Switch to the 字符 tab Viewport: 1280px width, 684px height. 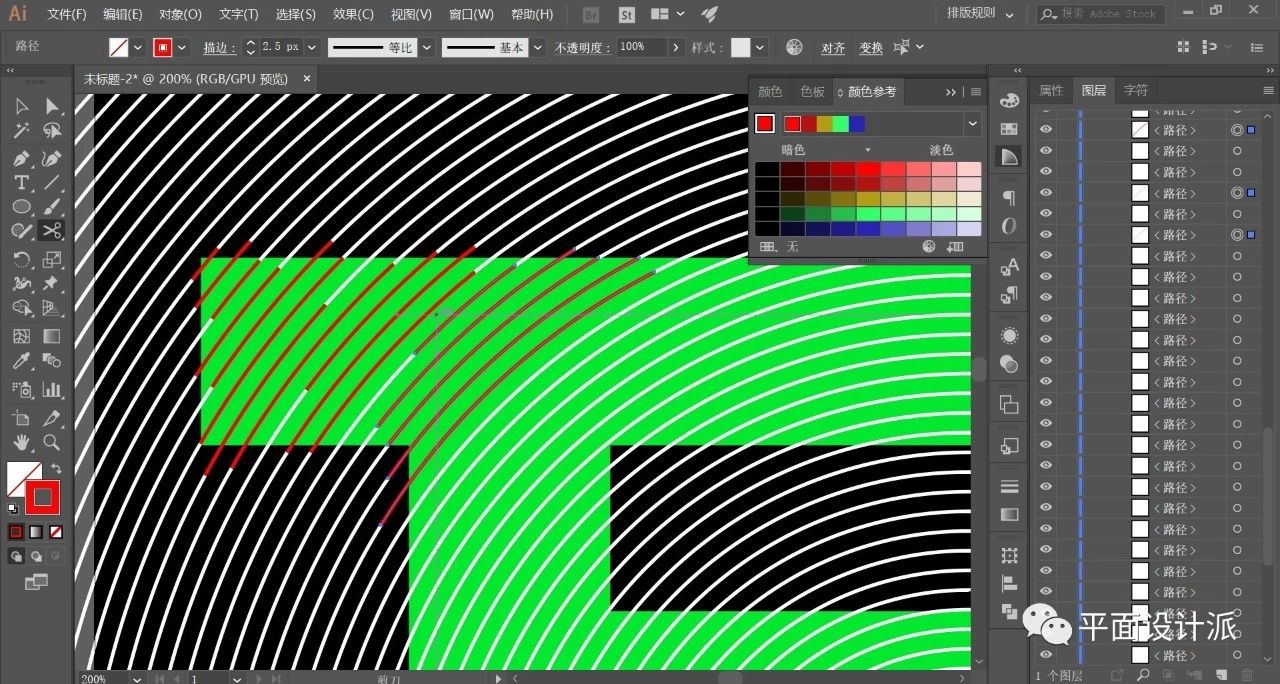[1135, 90]
